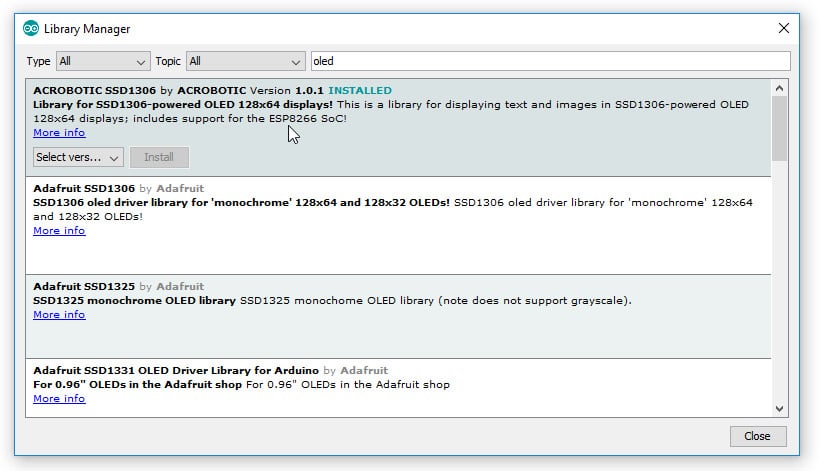
Task: Click the scrollbar down arrow
Action: click(779, 408)
